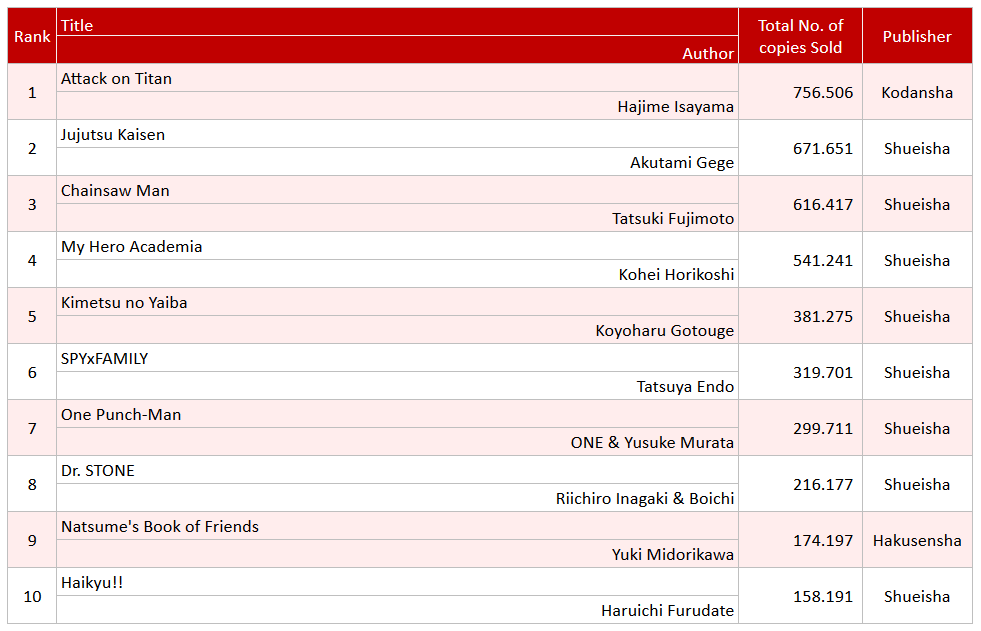The width and height of the screenshot is (981, 631).
Task: Click Shueisha publisher in My Hero Academia row
Action: pyautogui.click(x=917, y=260)
